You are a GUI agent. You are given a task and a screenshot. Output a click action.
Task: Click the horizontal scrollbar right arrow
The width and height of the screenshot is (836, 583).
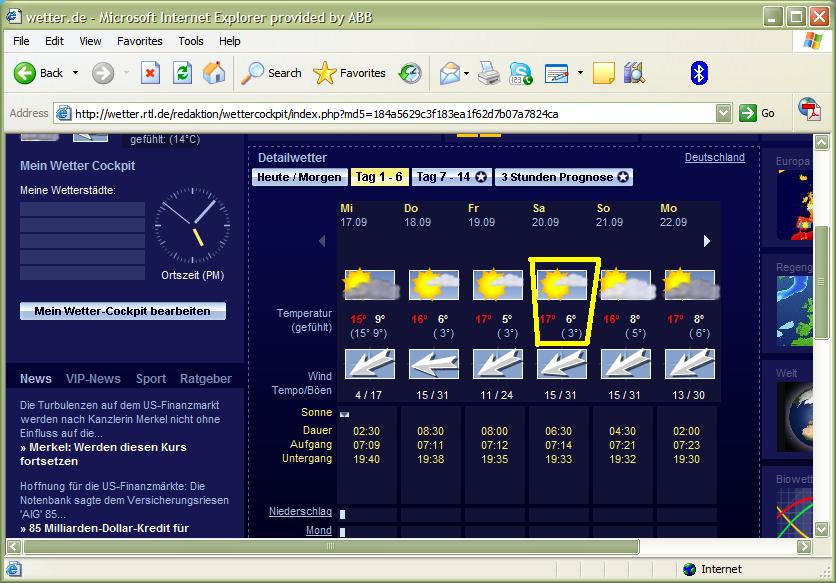click(x=804, y=546)
